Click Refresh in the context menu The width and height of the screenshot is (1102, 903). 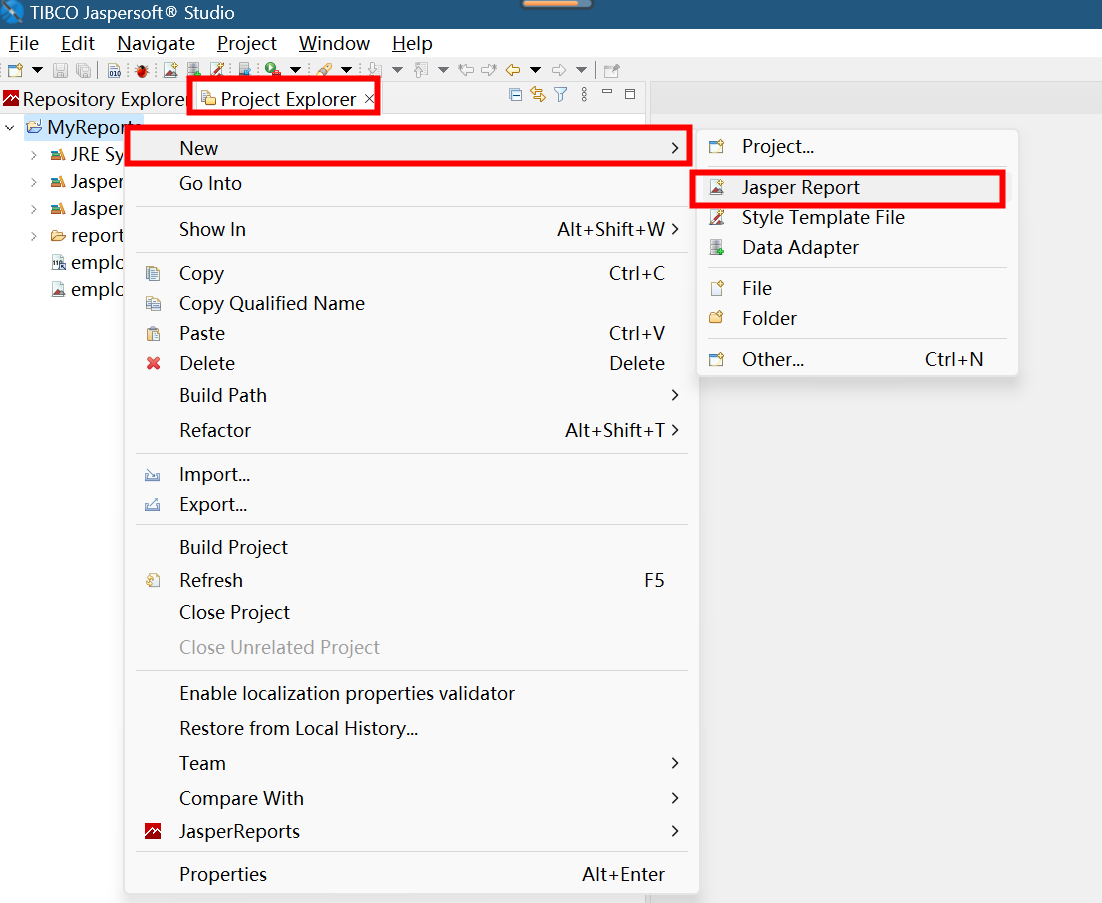(x=211, y=581)
